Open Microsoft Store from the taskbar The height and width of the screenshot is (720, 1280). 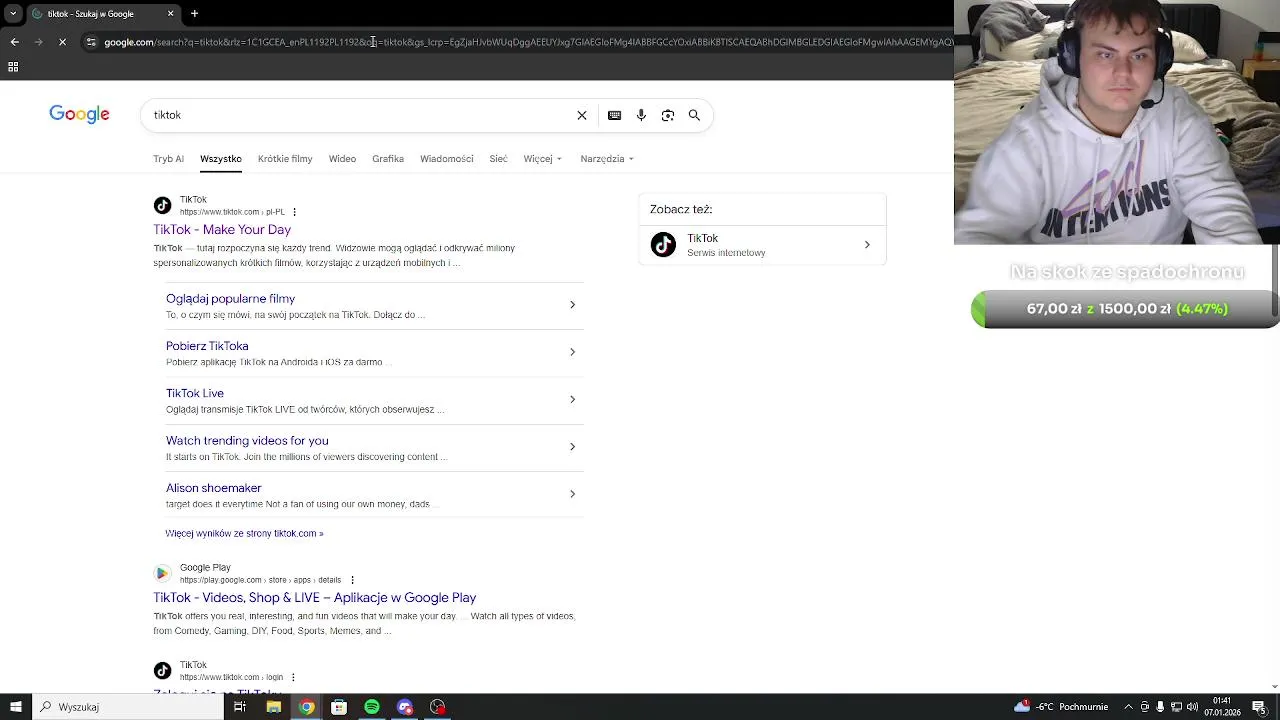(339, 707)
